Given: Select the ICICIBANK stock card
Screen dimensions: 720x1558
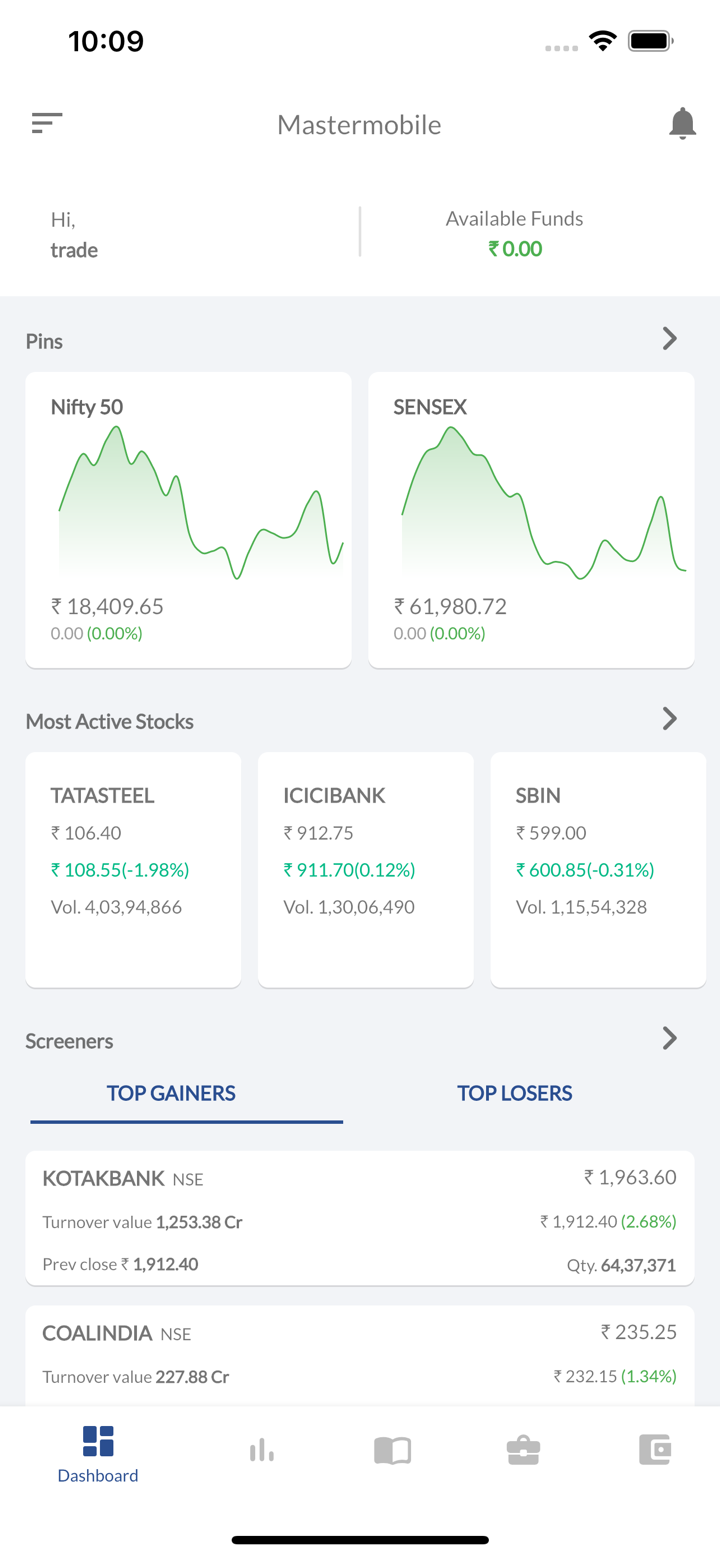Looking at the screenshot, I should point(365,869).
